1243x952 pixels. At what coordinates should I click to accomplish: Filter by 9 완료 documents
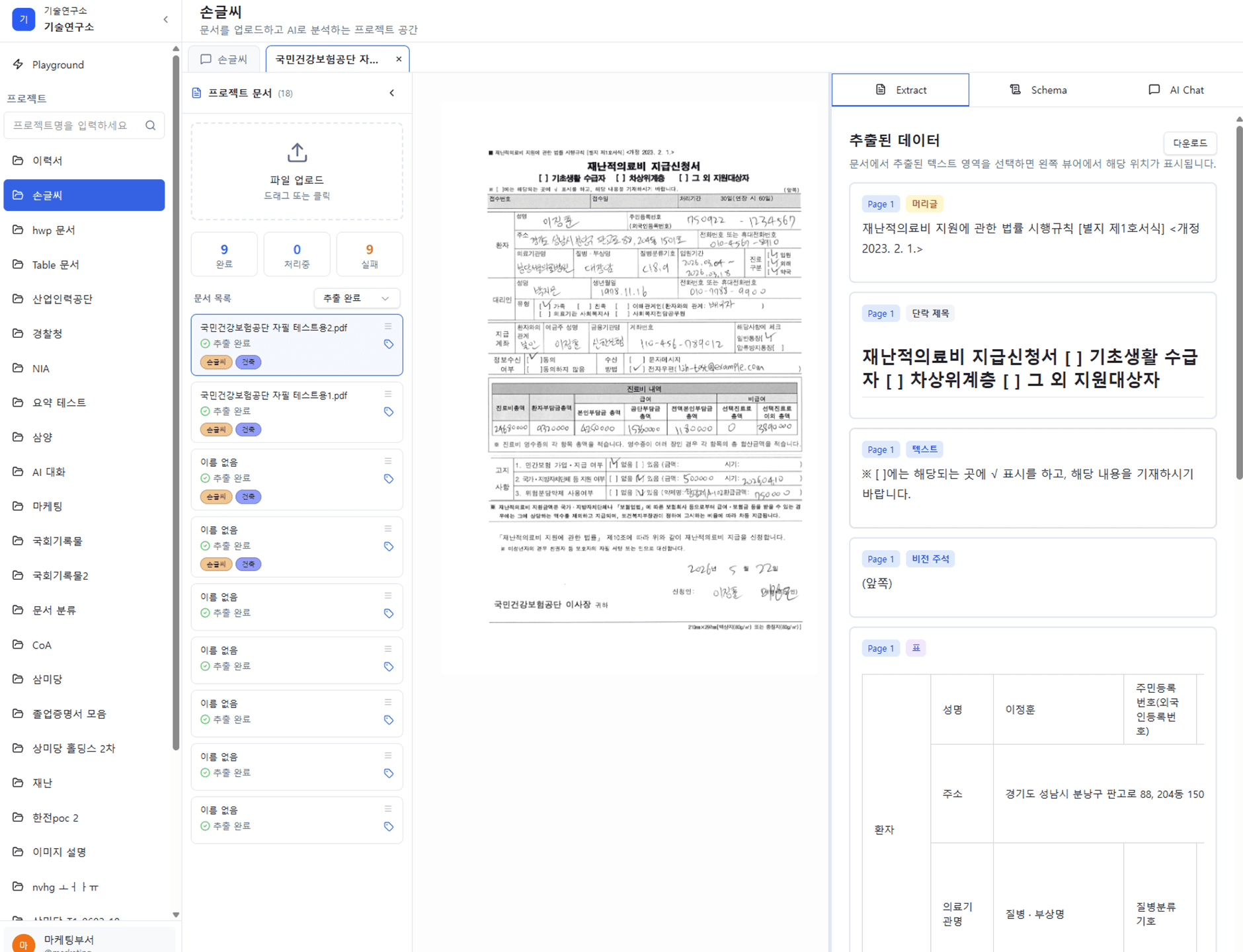(224, 255)
